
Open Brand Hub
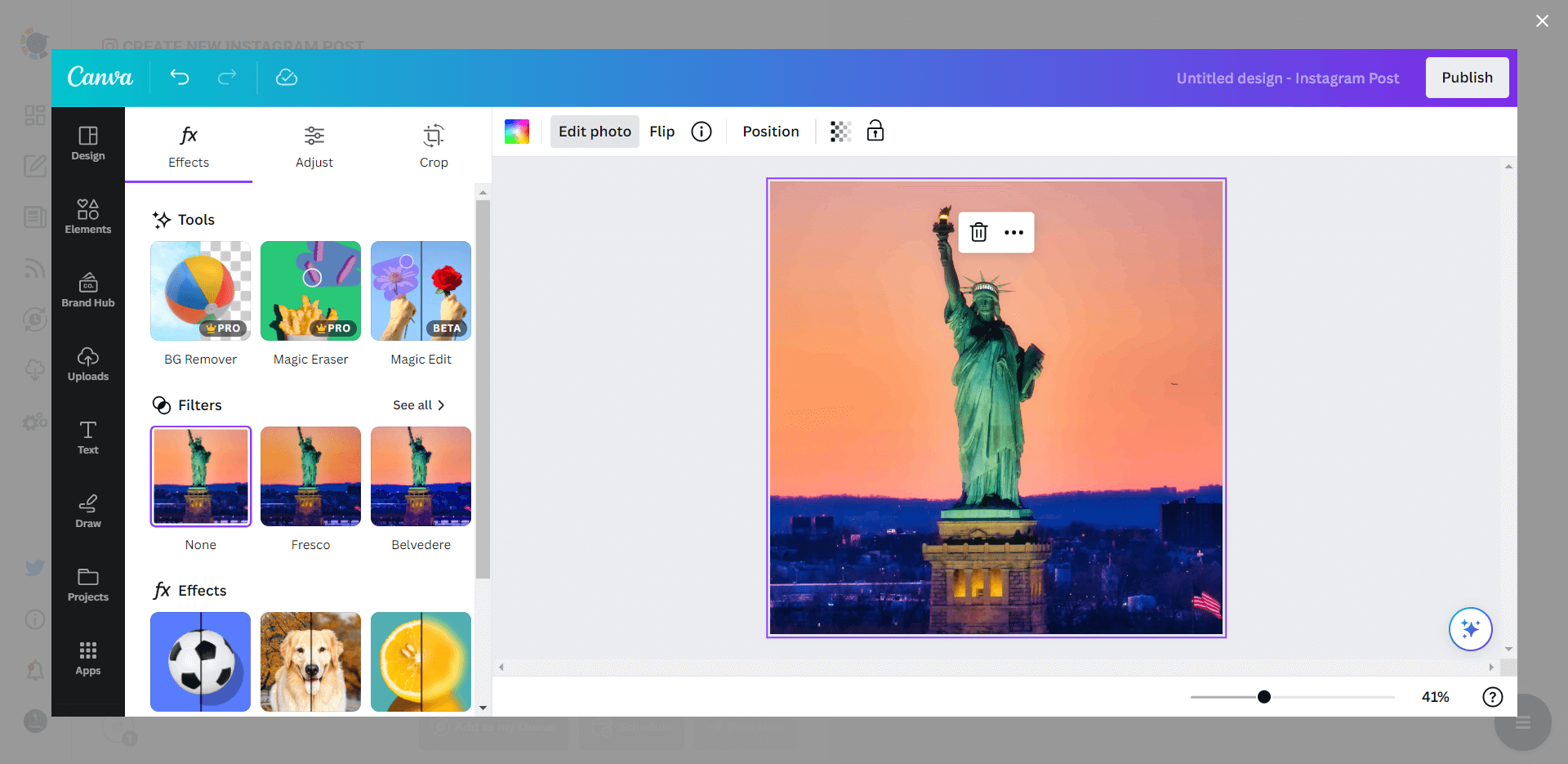pyautogui.click(x=88, y=290)
